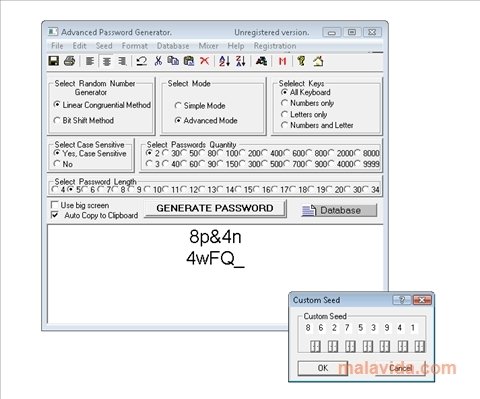Click the red M mixer icon
This screenshot has height=399, width=480.
282,61
